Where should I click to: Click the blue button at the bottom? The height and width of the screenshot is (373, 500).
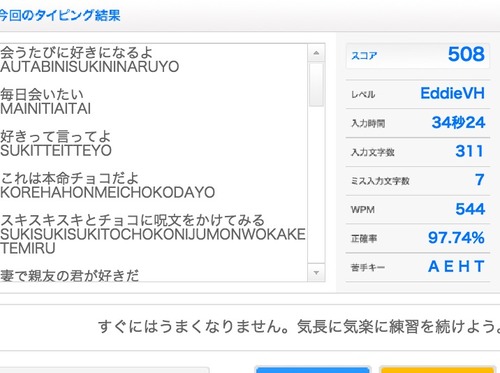pos(313,370)
